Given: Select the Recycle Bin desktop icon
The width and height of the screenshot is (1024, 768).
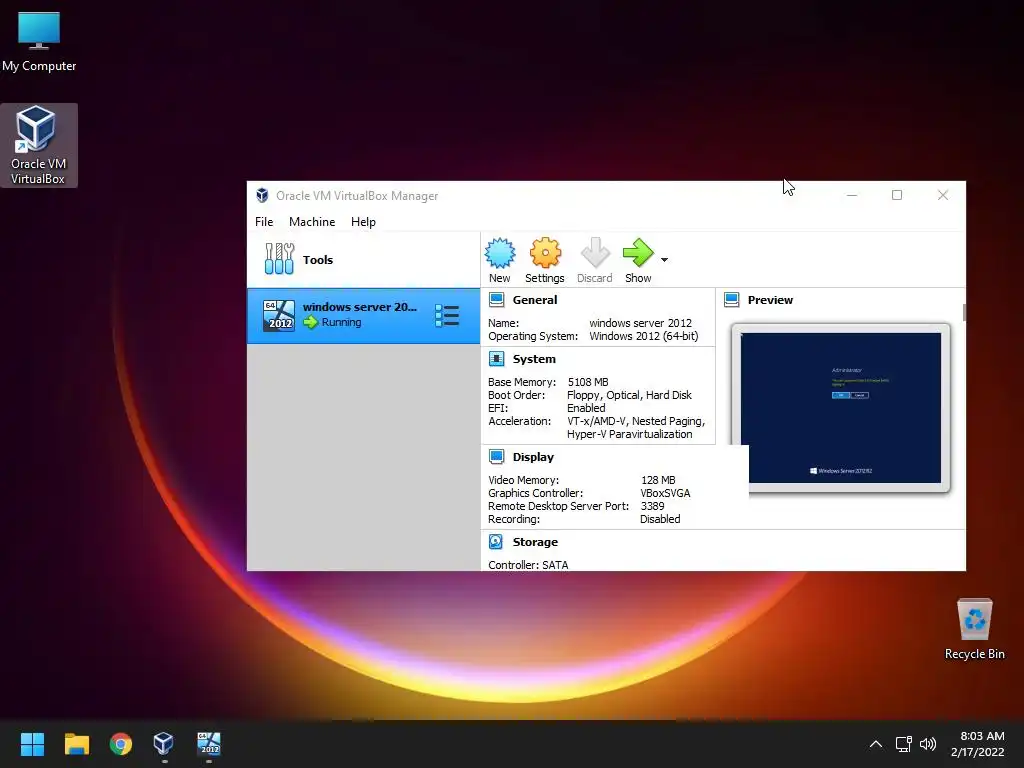Looking at the screenshot, I should pyautogui.click(x=974, y=629).
